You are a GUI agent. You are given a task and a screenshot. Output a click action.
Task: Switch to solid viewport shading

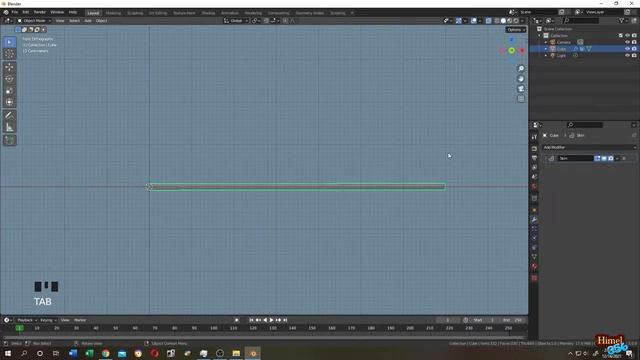(503, 21)
